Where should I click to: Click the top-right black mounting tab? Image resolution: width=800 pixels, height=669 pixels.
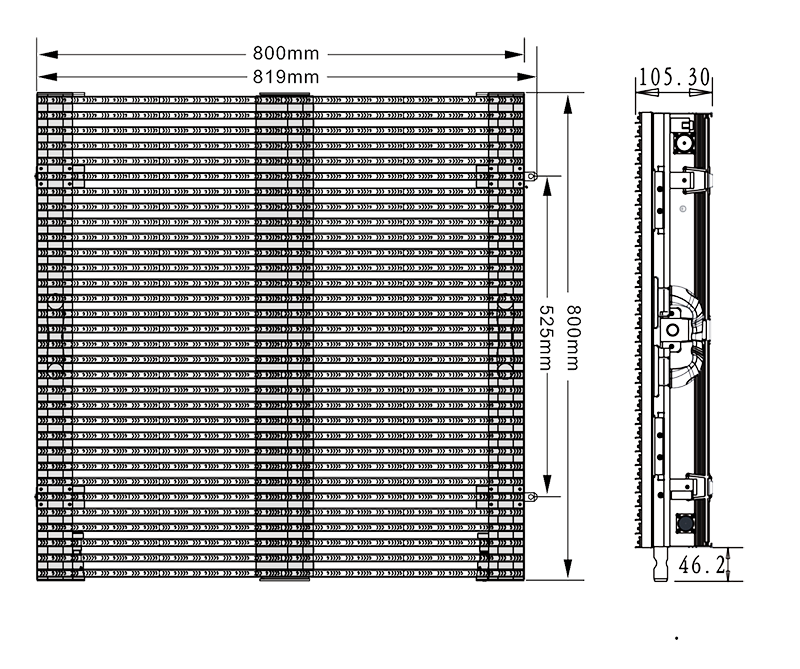click(481, 91)
